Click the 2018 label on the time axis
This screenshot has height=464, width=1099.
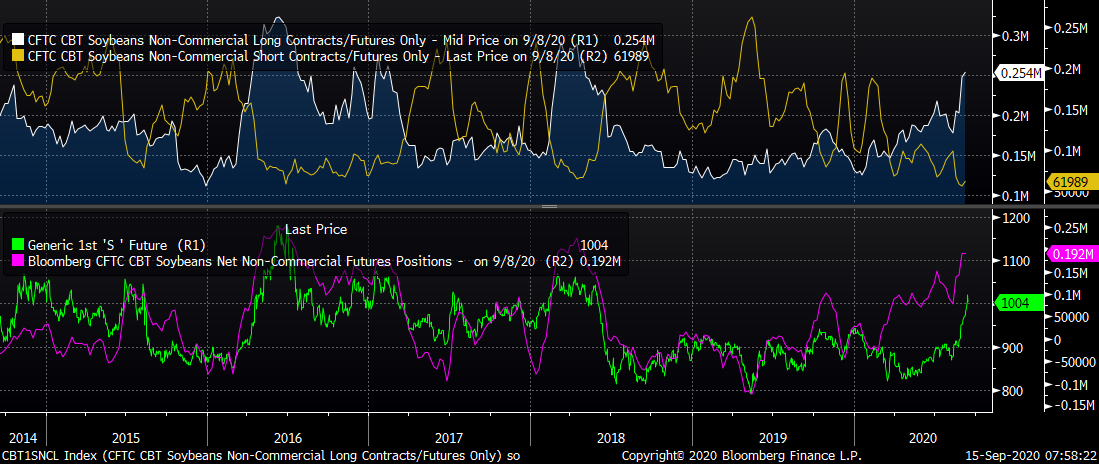coord(612,437)
